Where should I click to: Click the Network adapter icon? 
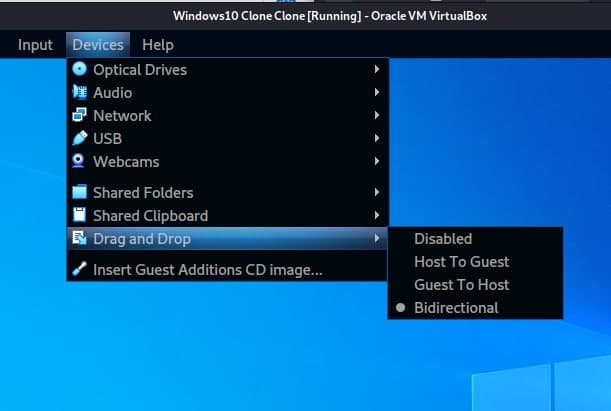pyautogui.click(x=79, y=116)
